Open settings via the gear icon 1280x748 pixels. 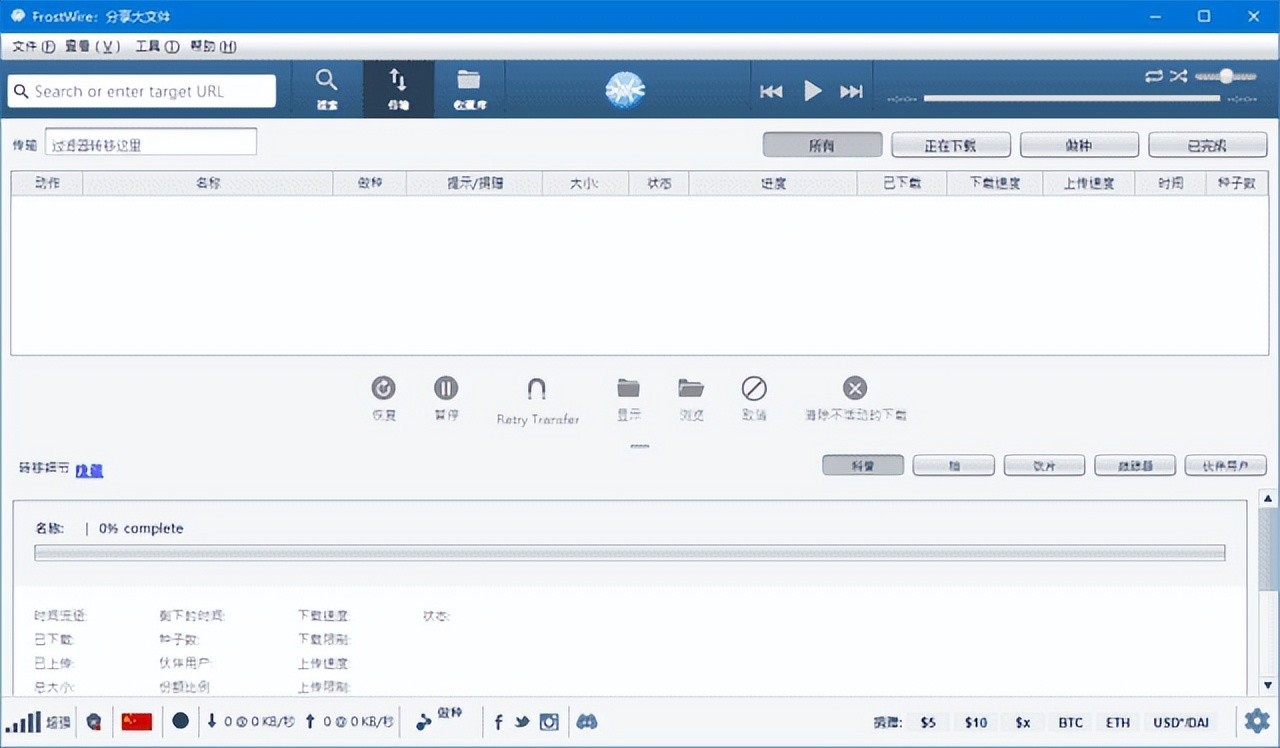(1256, 721)
